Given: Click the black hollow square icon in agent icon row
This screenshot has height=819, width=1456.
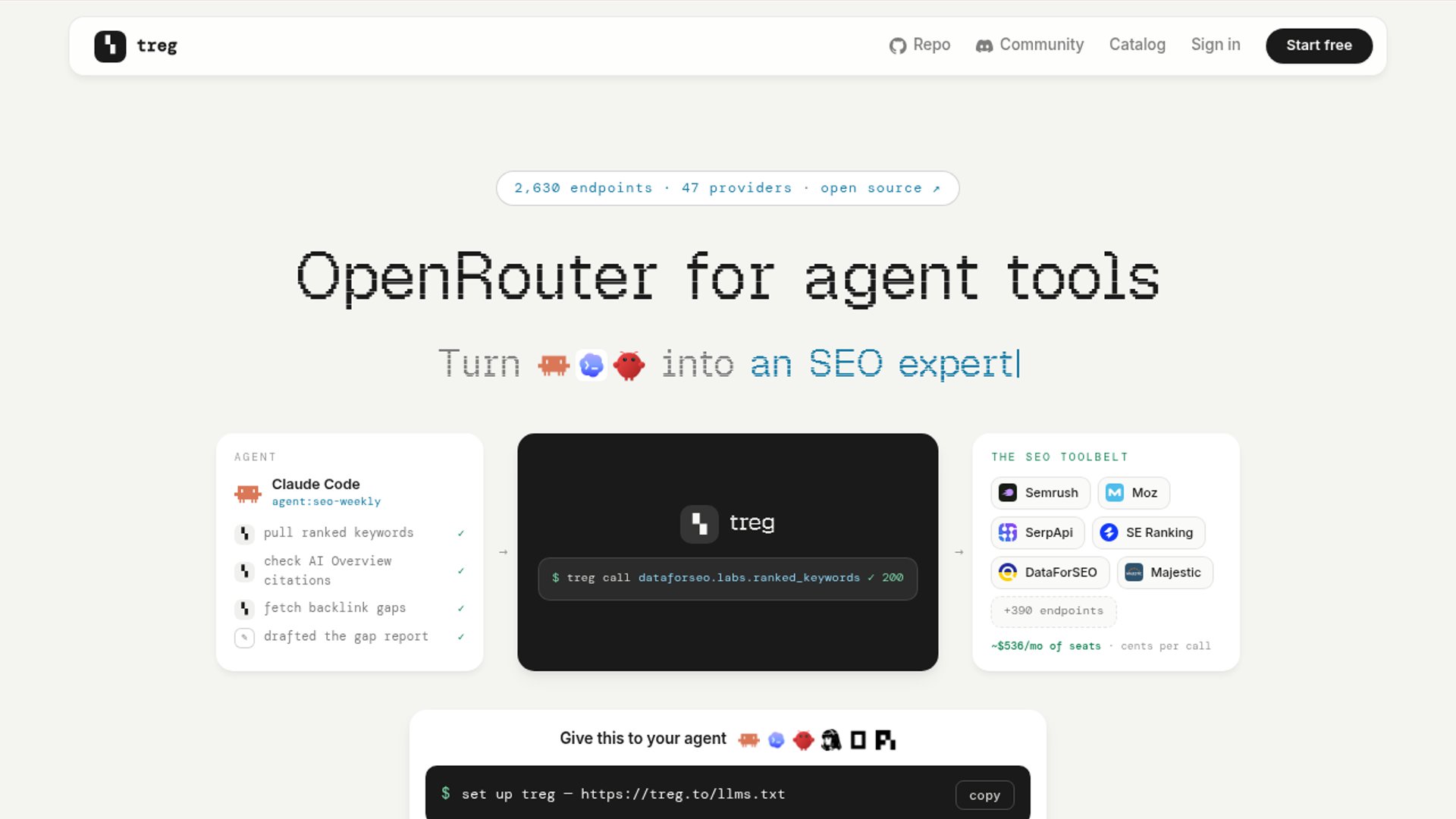Looking at the screenshot, I should (x=858, y=739).
